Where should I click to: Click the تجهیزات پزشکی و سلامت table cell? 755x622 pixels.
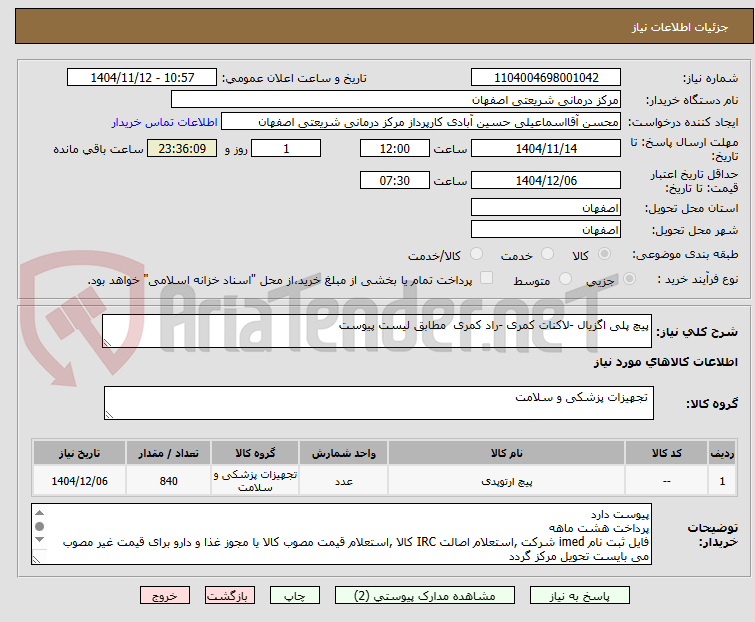[255, 480]
